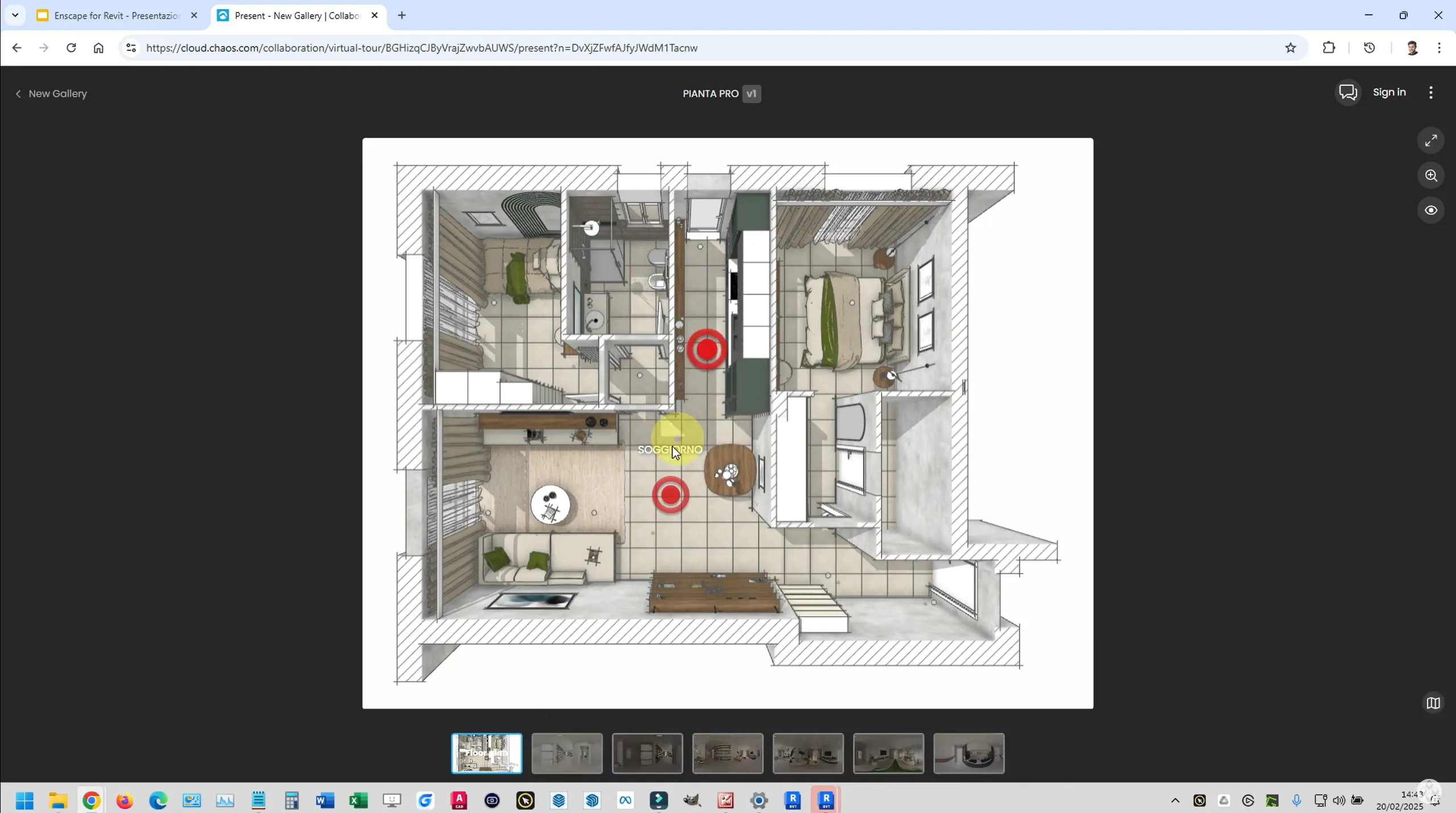Image resolution: width=1456 pixels, height=813 pixels.
Task: Open the browser extensions puzzle icon
Action: (1329, 48)
